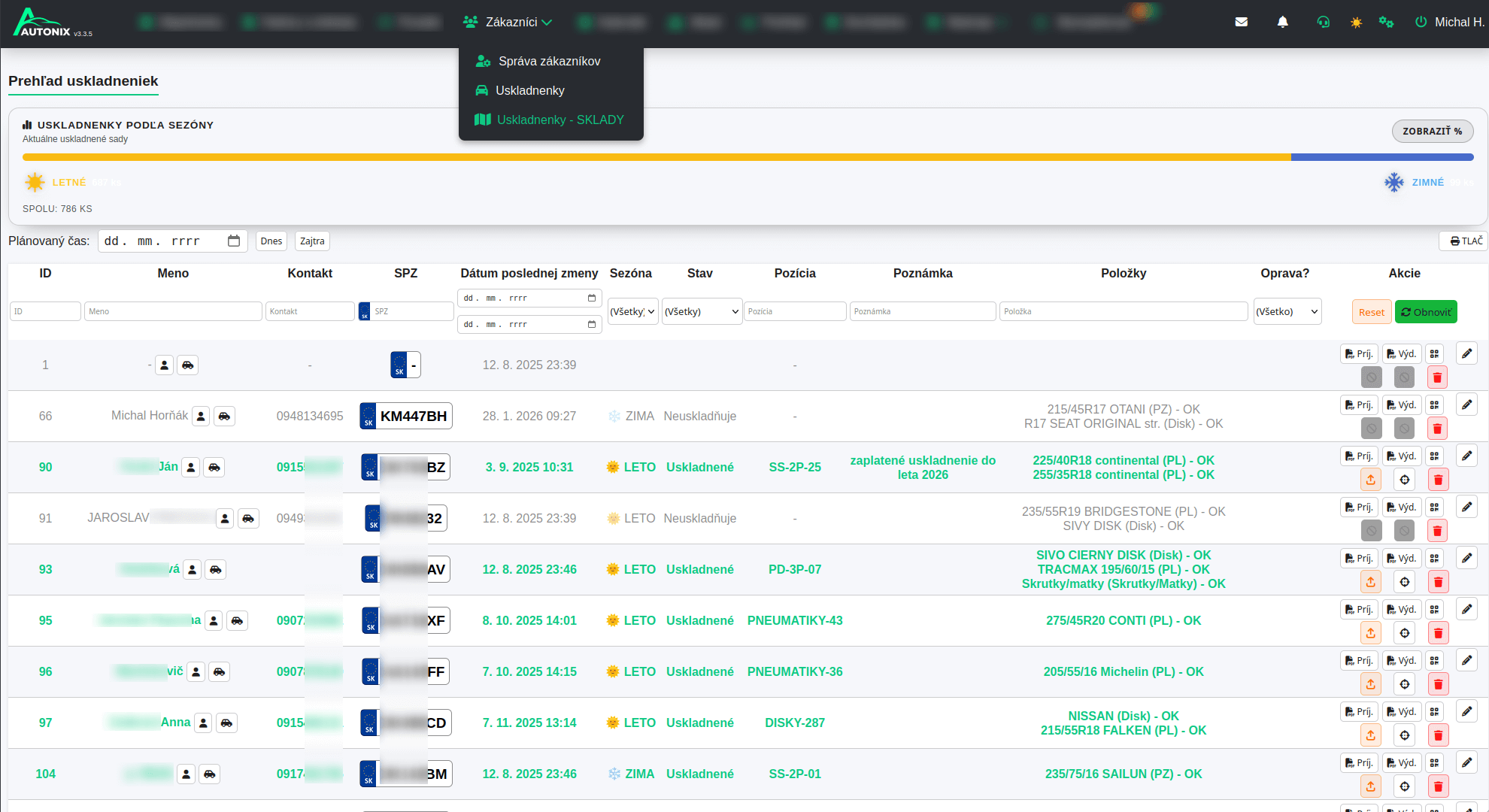Open the messages envelope icon
Screen dimensions: 1489x812
pyautogui.click(x=1242, y=23)
